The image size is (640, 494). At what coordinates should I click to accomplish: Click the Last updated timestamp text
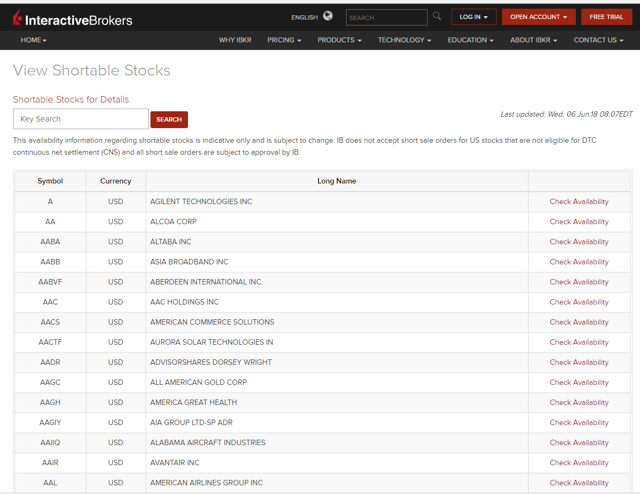coord(567,114)
